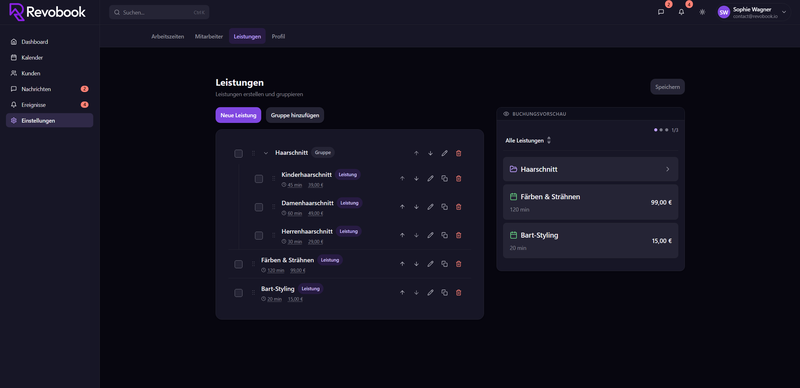Move Damenhaarschnitt up
This screenshot has height=388, width=800.
pyautogui.click(x=402, y=207)
